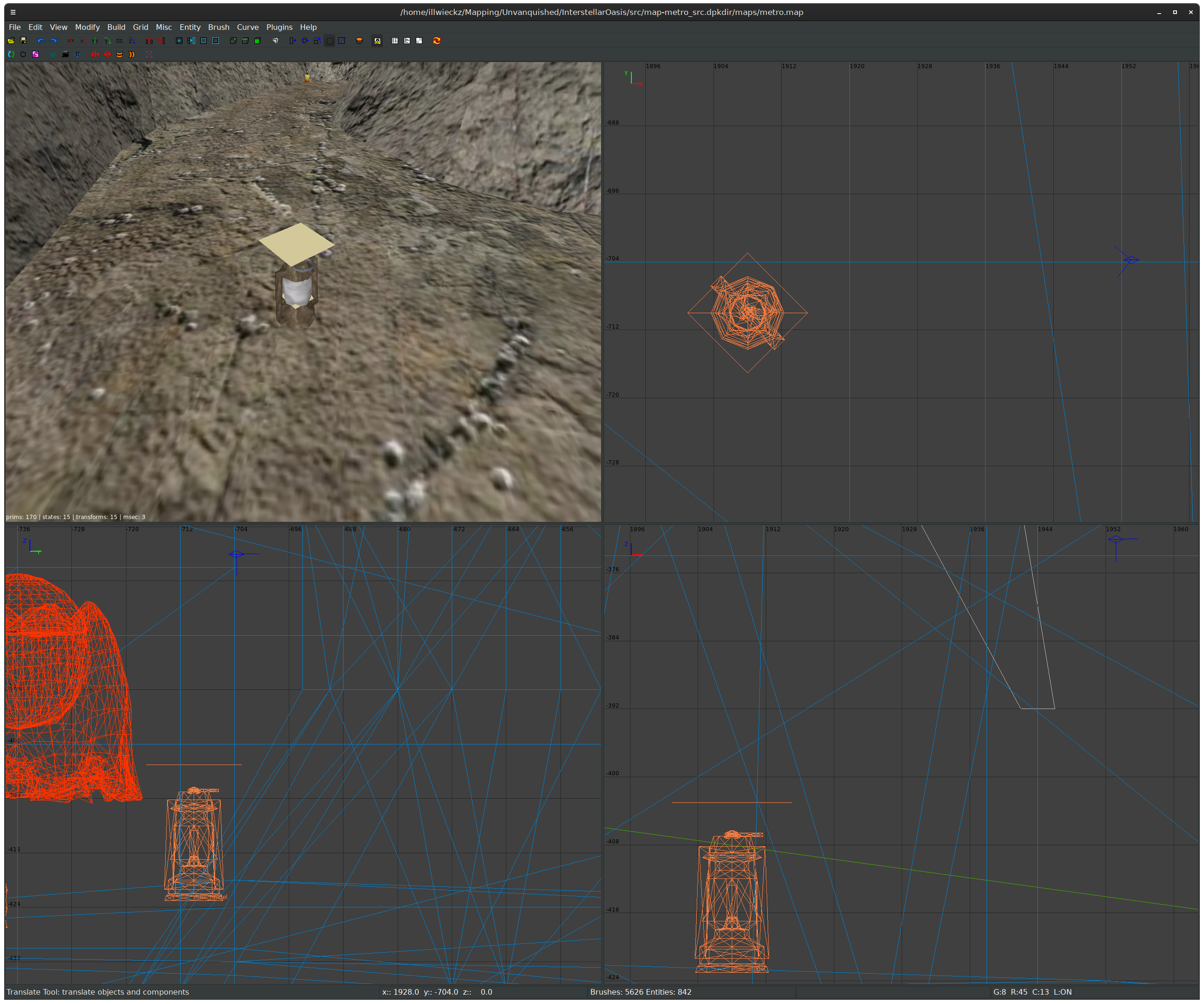Click the crossed-out square icon in second toolbar
The height and width of the screenshot is (1004, 1204).
coord(149,55)
